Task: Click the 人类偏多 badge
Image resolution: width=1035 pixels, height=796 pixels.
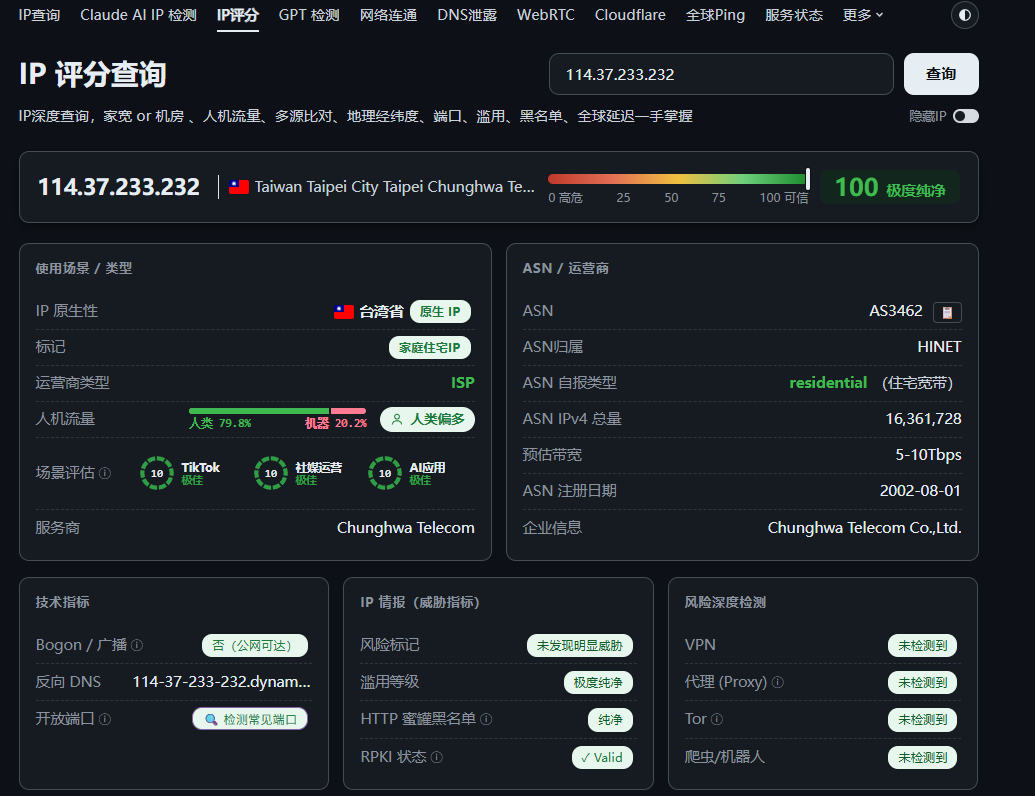Action: 428,419
